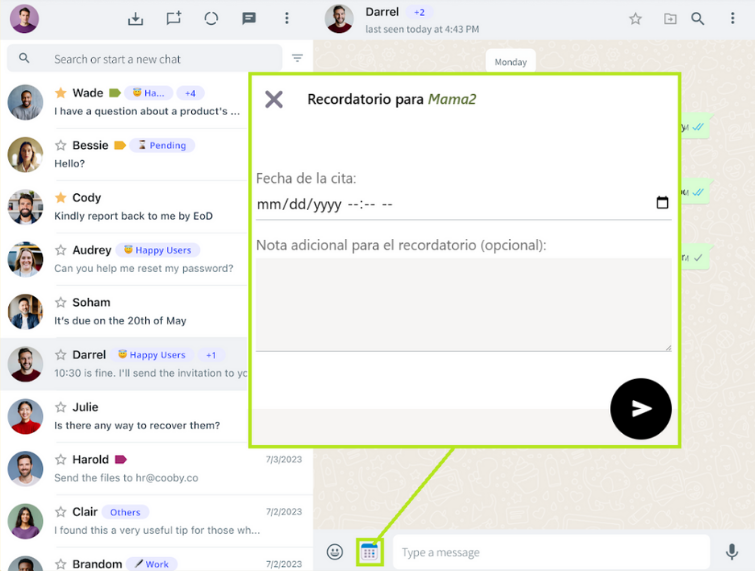Close the Recordatorio reminder popup

[x=273, y=99]
